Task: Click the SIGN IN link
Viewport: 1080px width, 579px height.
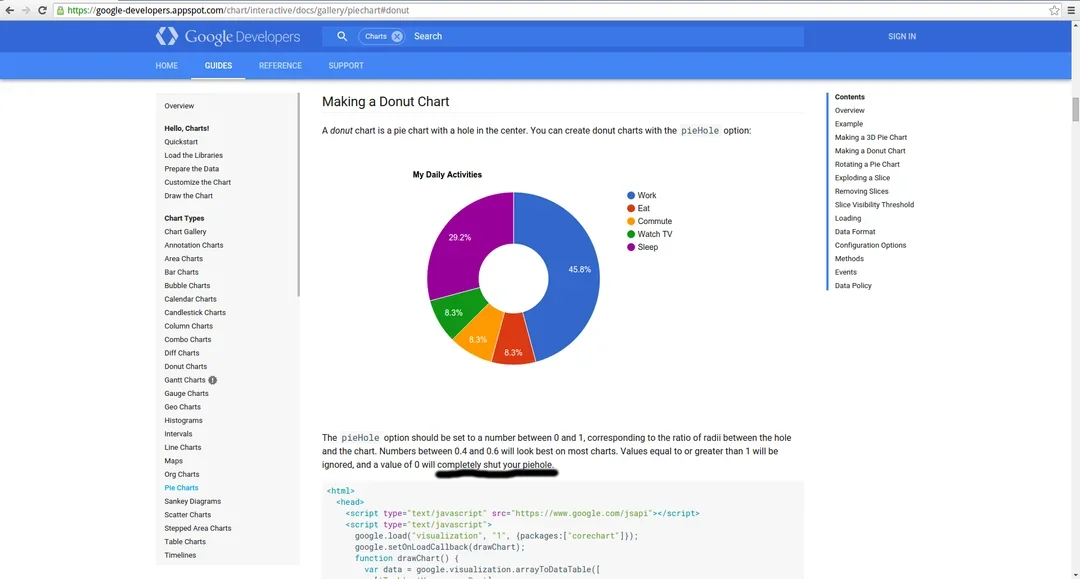Action: click(x=902, y=36)
